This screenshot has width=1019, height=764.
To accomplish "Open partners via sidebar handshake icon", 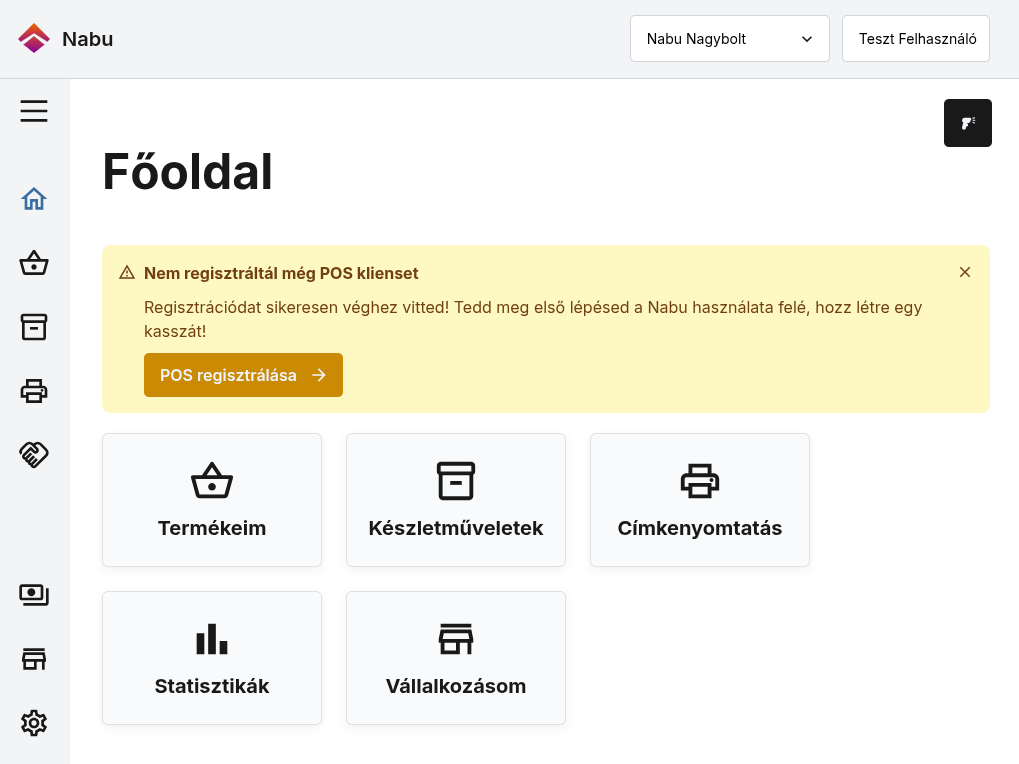I will 34,455.
